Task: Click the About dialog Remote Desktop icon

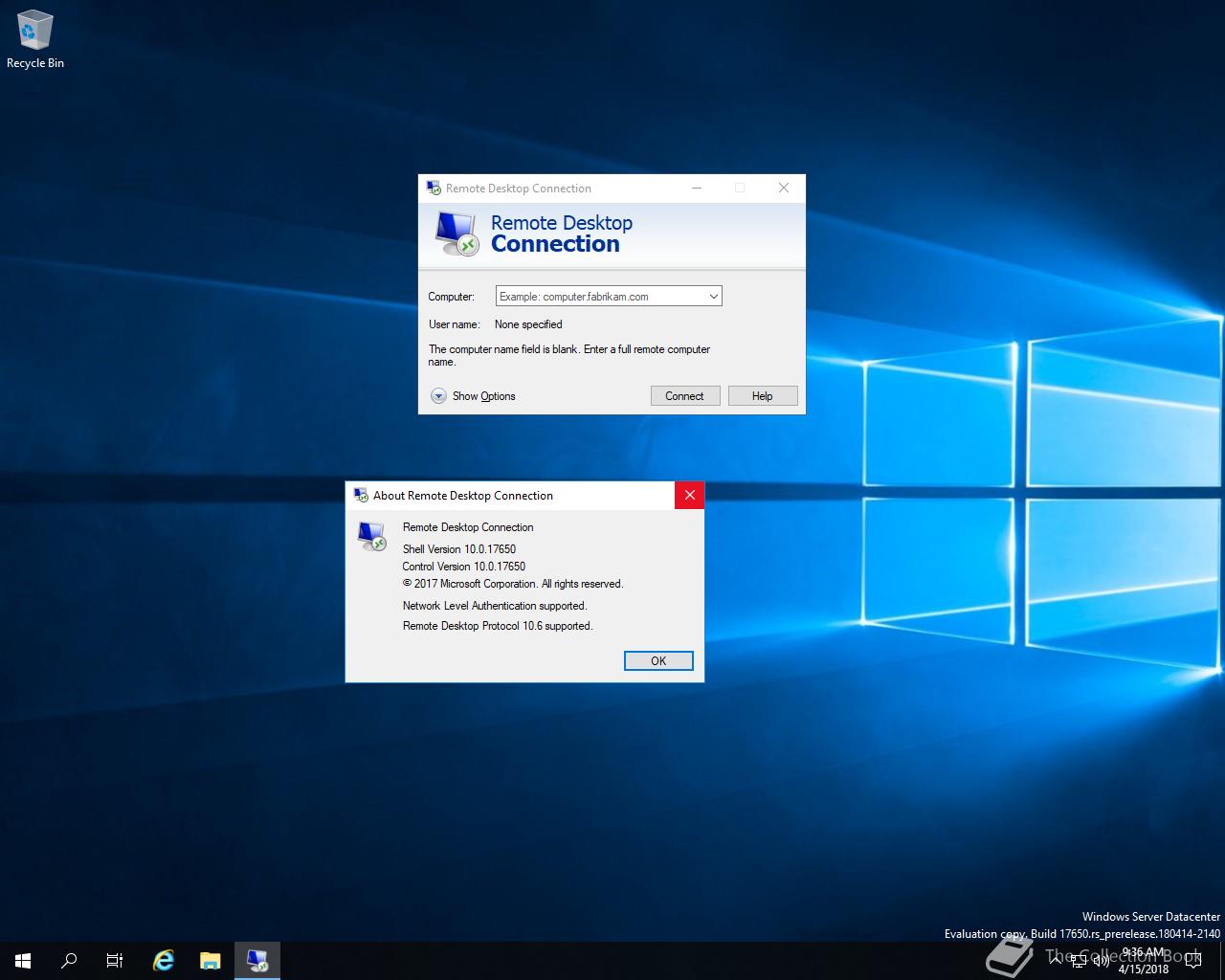Action: pos(371,536)
